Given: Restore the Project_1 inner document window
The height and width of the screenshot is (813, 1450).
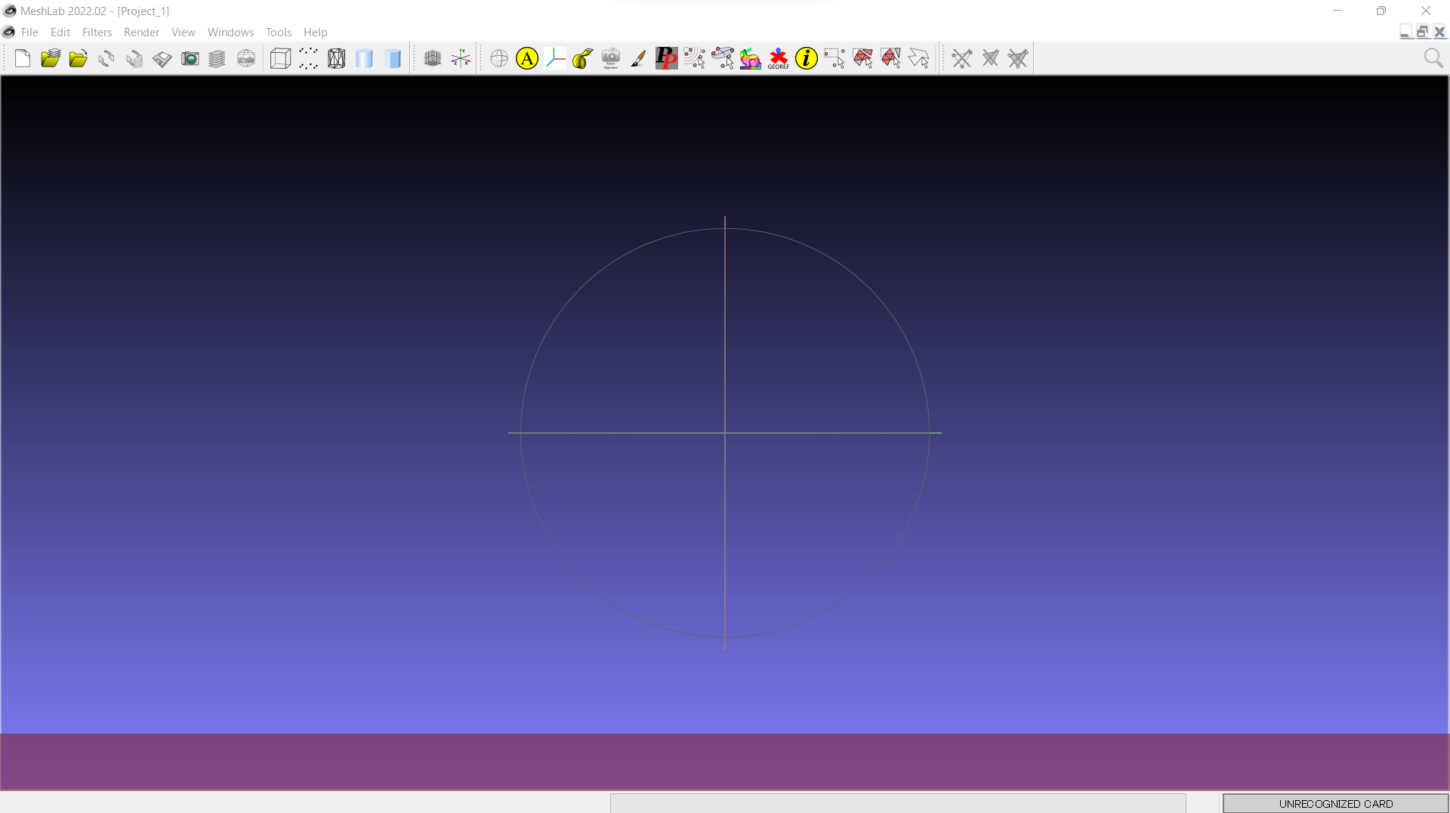Looking at the screenshot, I should pos(1422,32).
